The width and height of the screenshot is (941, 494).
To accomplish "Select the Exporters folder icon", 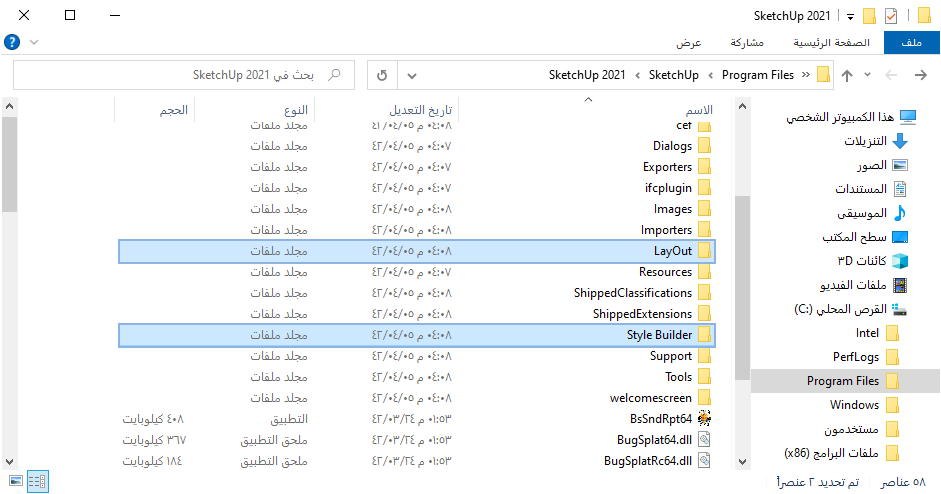I will tap(705, 167).
